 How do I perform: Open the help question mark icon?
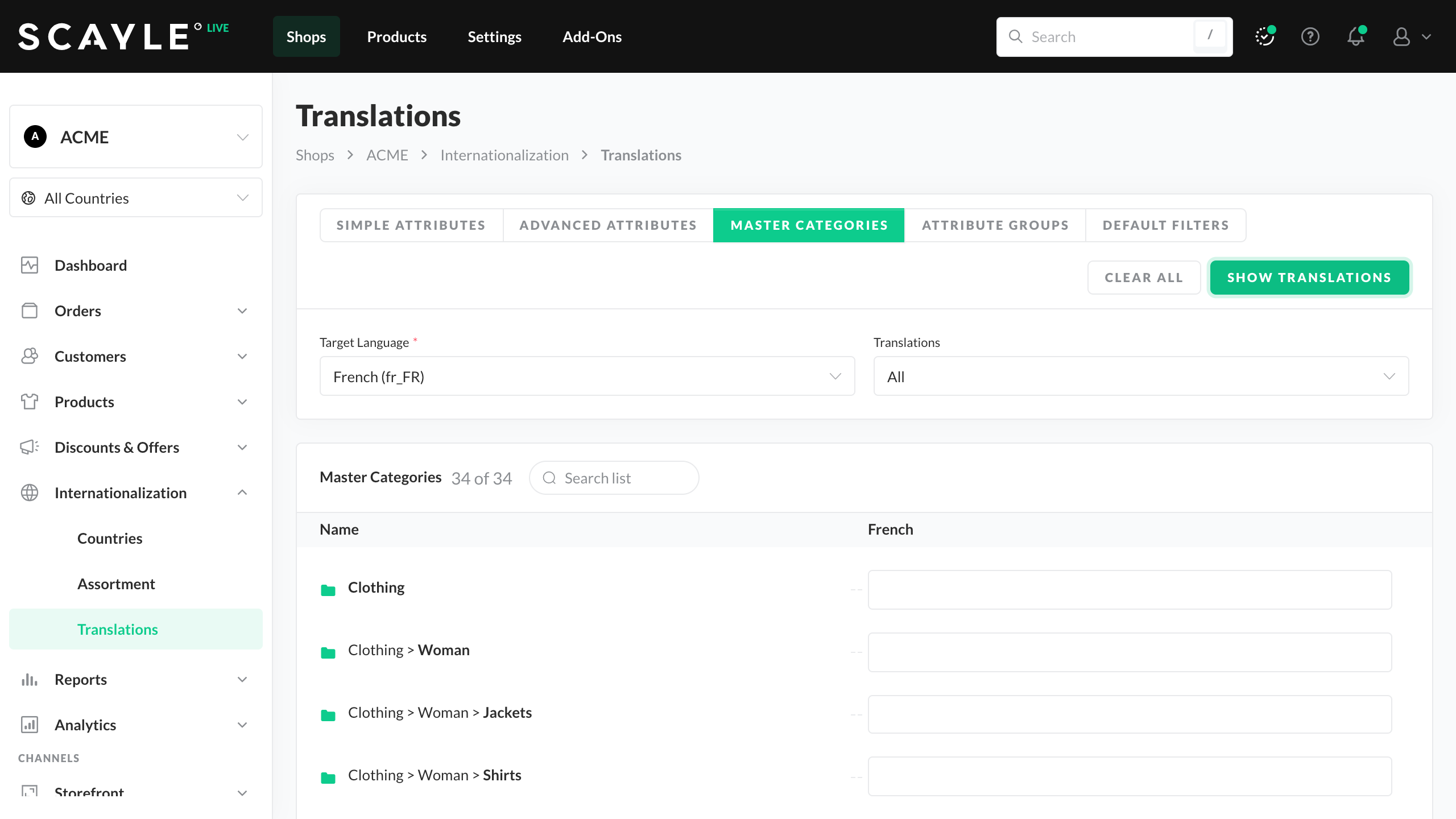click(x=1310, y=37)
